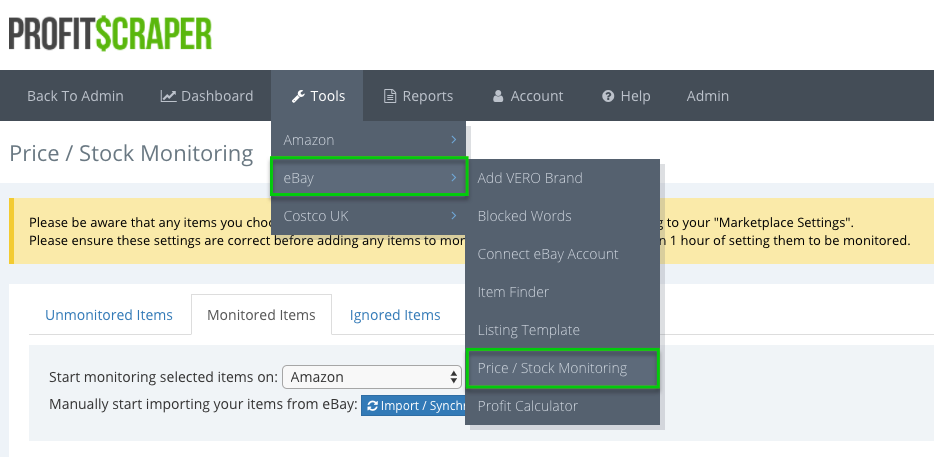Open the Account menu
This screenshot has width=934, height=457.
pyautogui.click(x=528, y=96)
